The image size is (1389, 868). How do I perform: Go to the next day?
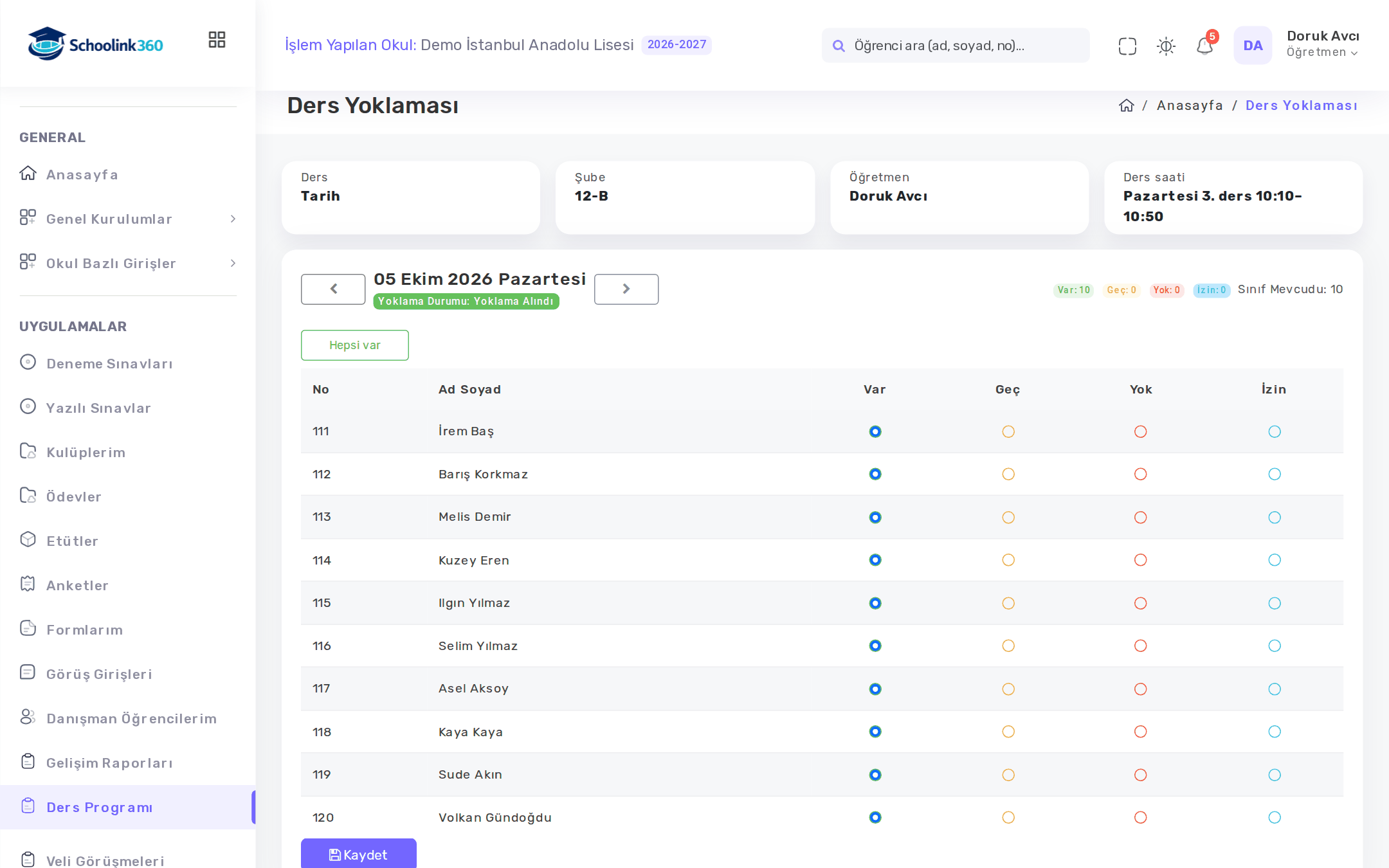tap(626, 289)
